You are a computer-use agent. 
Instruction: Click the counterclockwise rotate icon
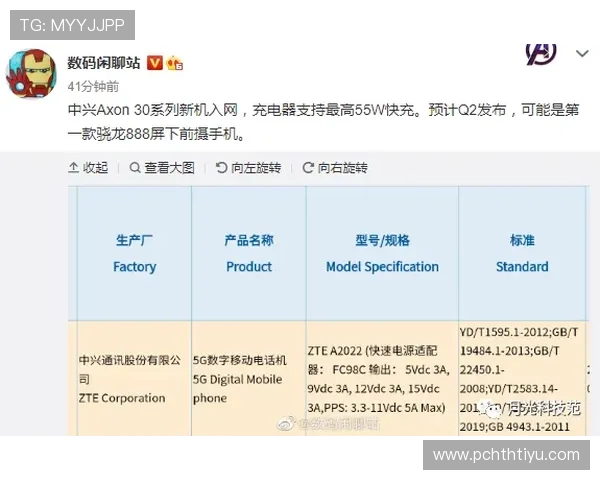221,168
